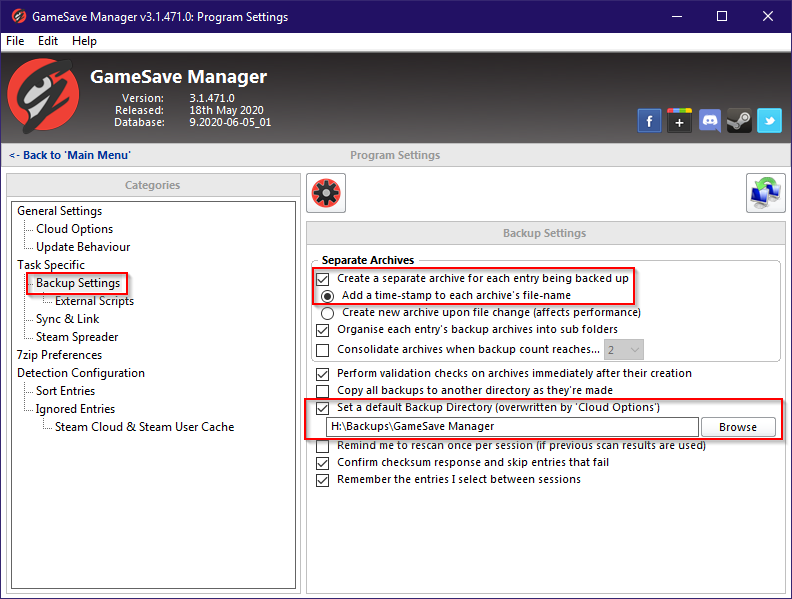
Task: Select Sync & Link category
Action: [68, 319]
